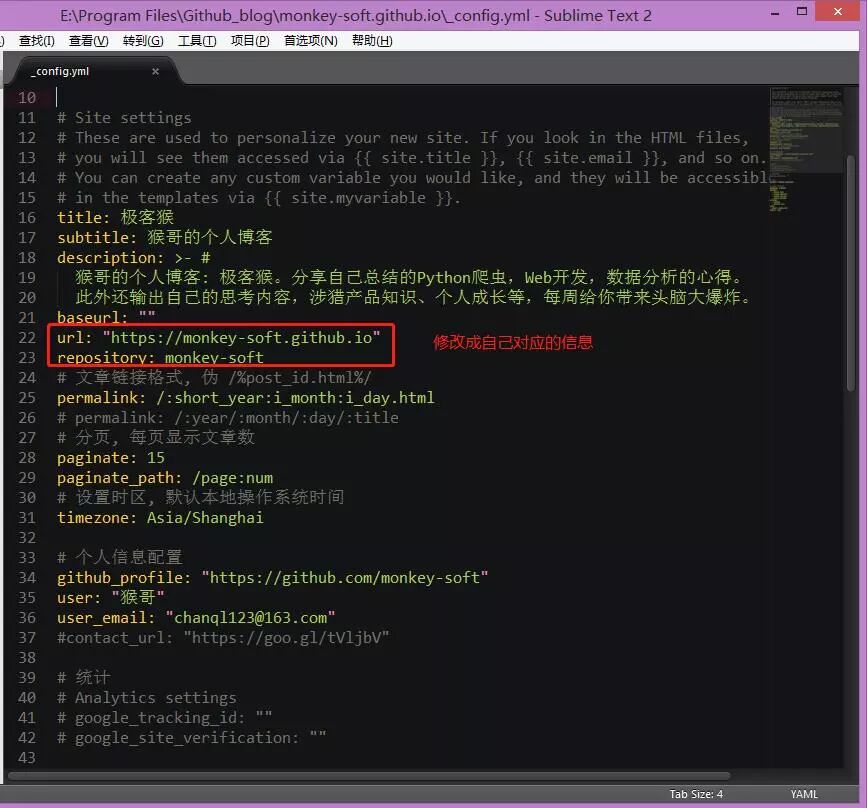Click the vertical scrollbar thumb
Screen dimensions: 867x808
point(850,274)
